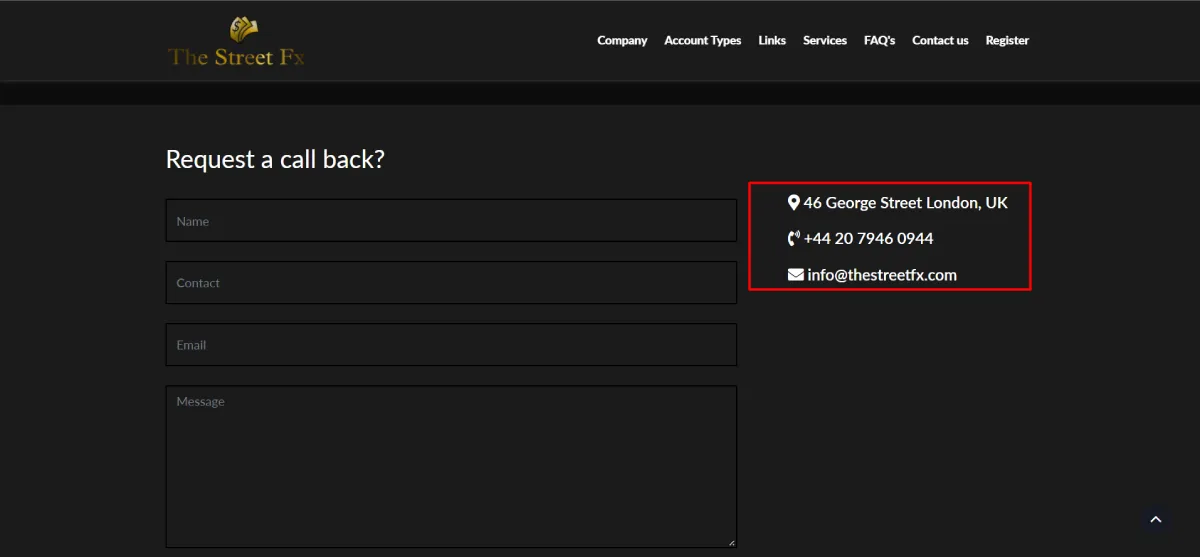This screenshot has width=1200, height=557.
Task: Go to the Register page
Action: (1007, 41)
